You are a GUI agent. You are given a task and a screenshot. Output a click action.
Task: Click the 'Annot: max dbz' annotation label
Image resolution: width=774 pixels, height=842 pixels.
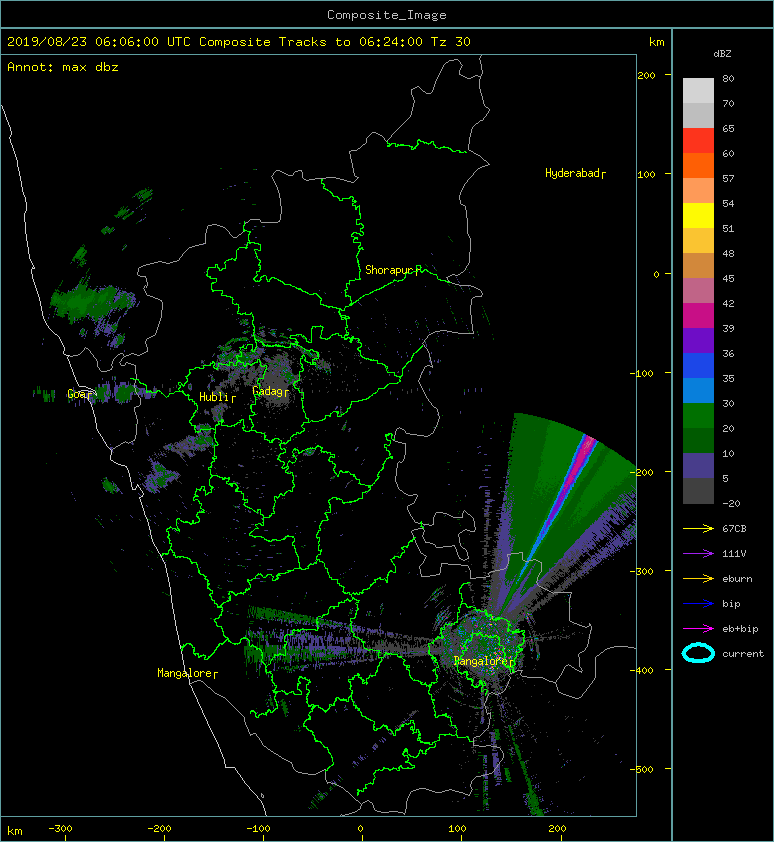point(63,67)
